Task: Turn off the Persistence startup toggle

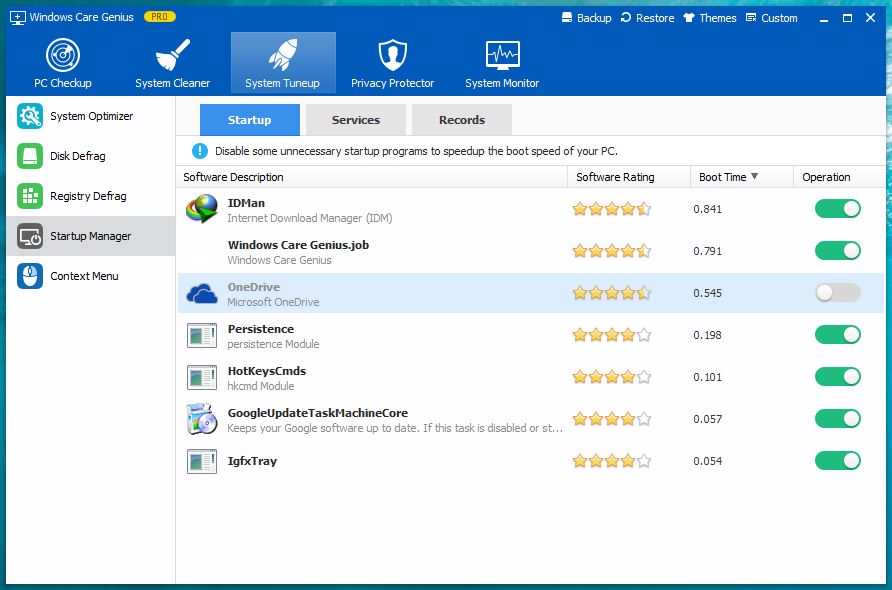Action: coord(837,335)
